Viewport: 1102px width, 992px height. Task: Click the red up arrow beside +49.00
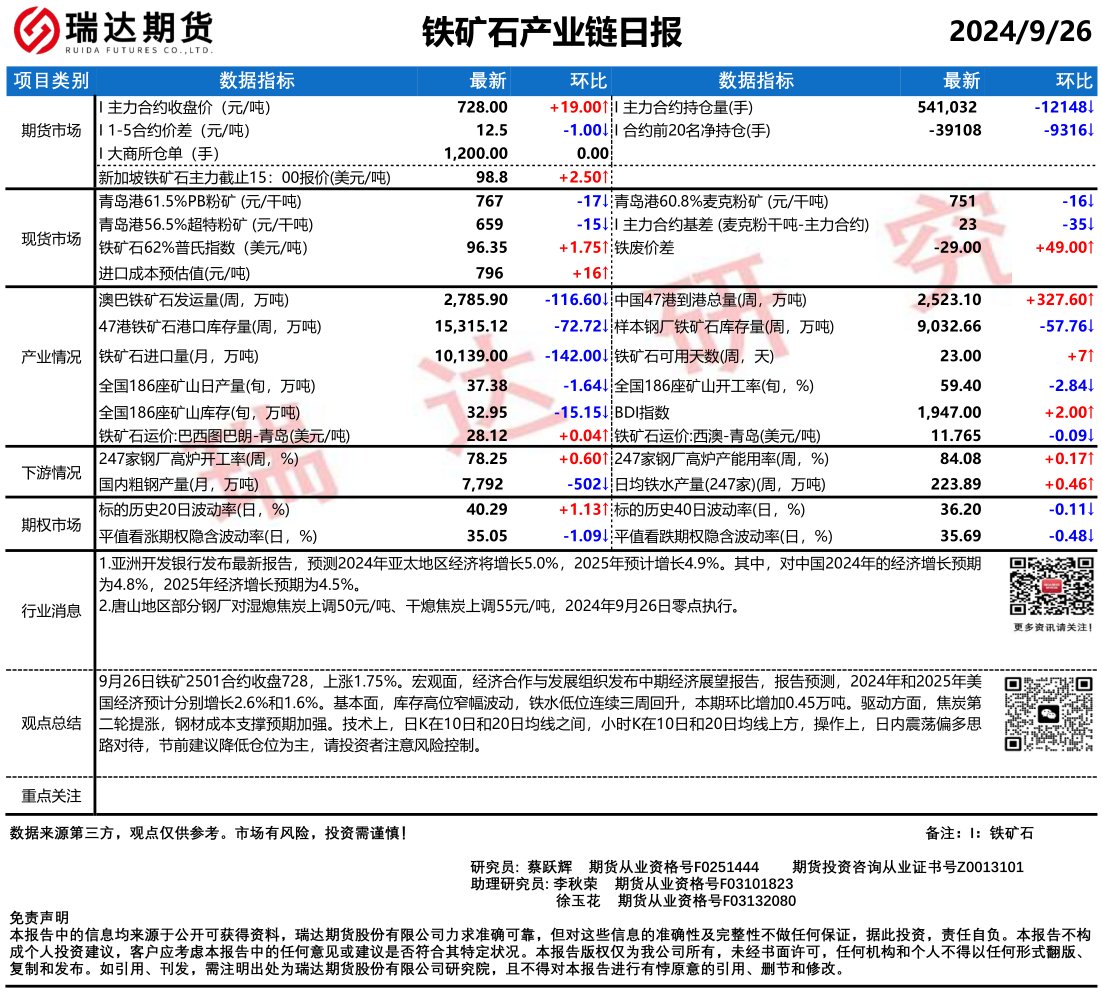coord(1091,246)
